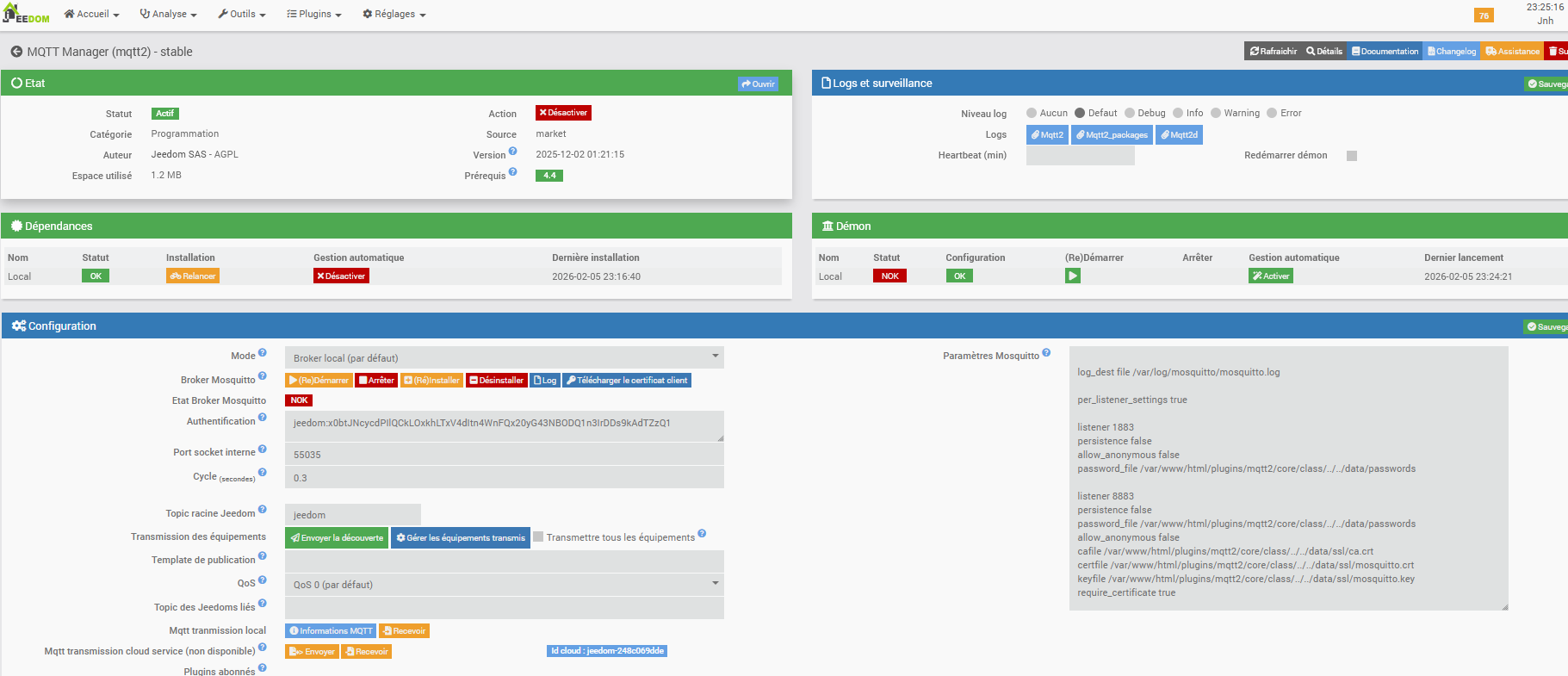Click Gérer les équipements transmis

461,537
